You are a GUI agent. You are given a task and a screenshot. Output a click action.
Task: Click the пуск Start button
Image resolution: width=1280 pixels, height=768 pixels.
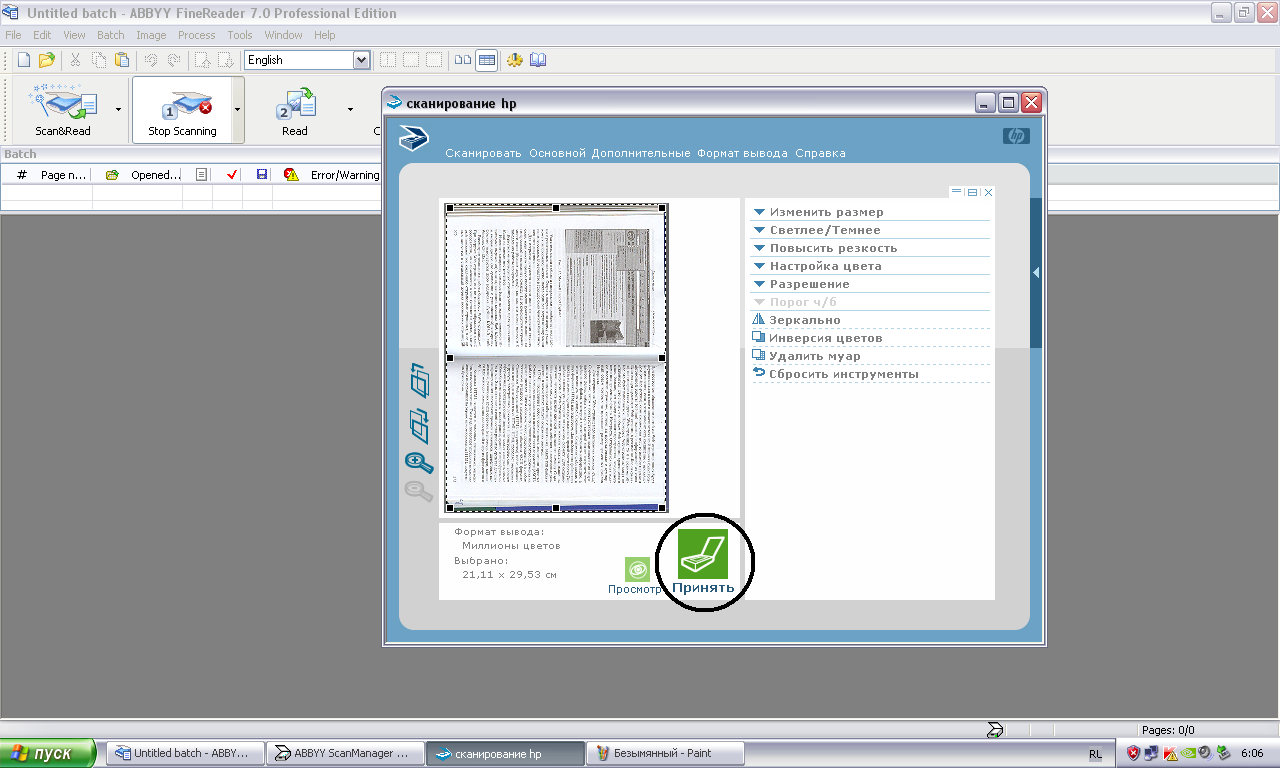click(x=48, y=753)
